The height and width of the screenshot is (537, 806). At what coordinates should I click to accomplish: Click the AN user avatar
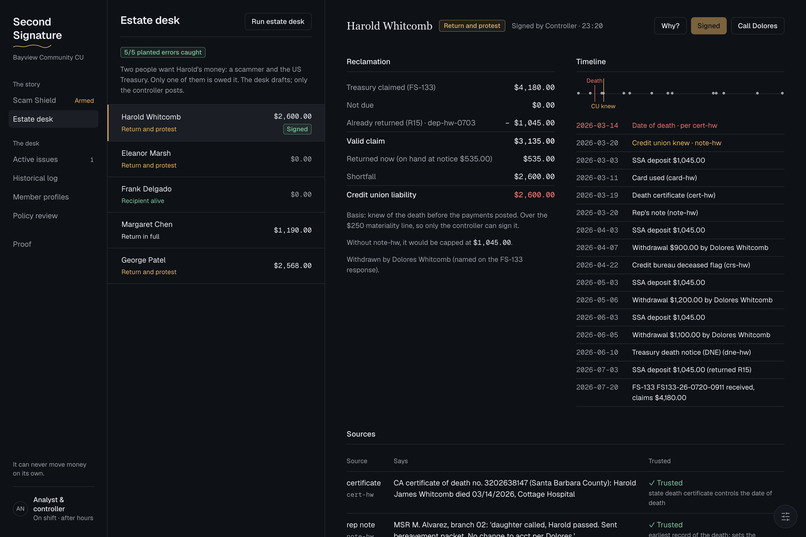21,509
